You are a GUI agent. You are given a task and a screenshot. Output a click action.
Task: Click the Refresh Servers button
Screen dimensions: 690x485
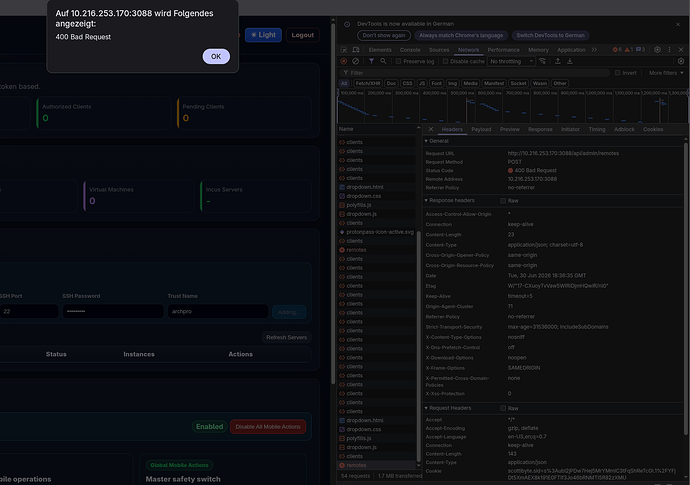pos(286,338)
